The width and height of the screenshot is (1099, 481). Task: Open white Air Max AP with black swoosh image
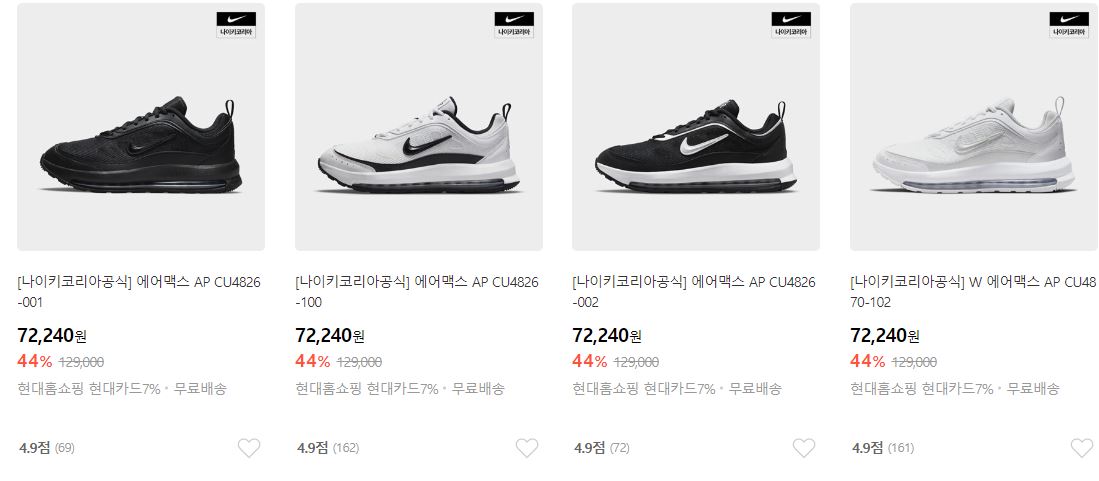pyautogui.click(x=418, y=127)
